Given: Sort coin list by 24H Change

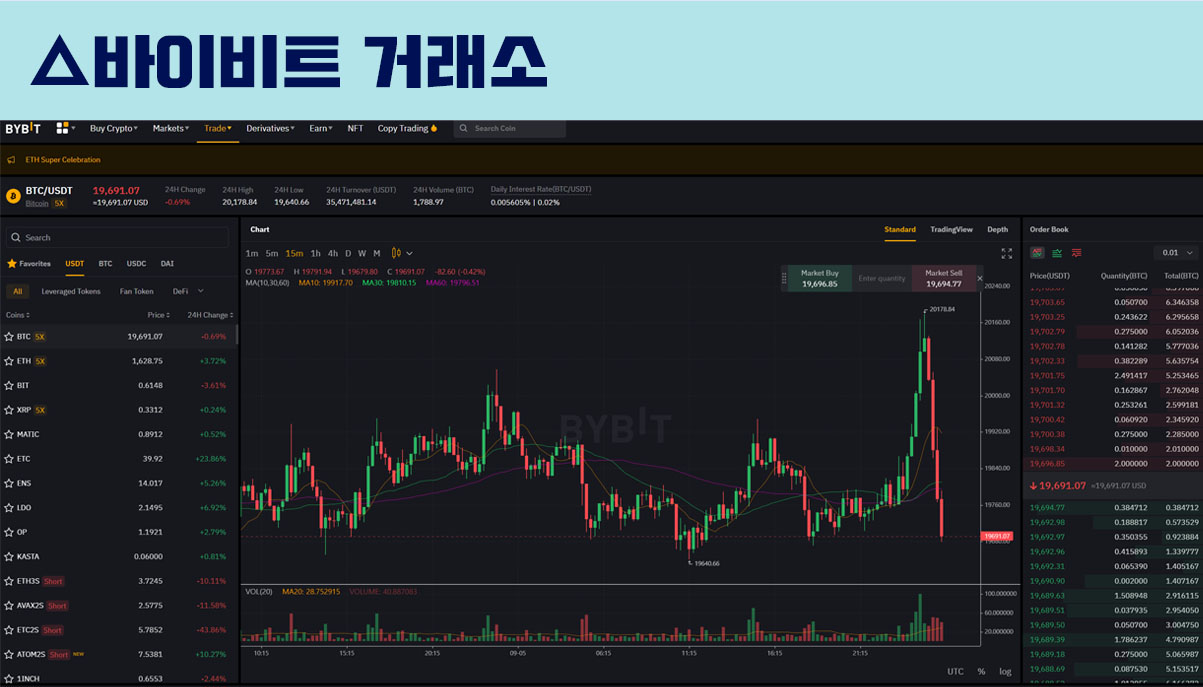Looking at the screenshot, I should click(209, 315).
